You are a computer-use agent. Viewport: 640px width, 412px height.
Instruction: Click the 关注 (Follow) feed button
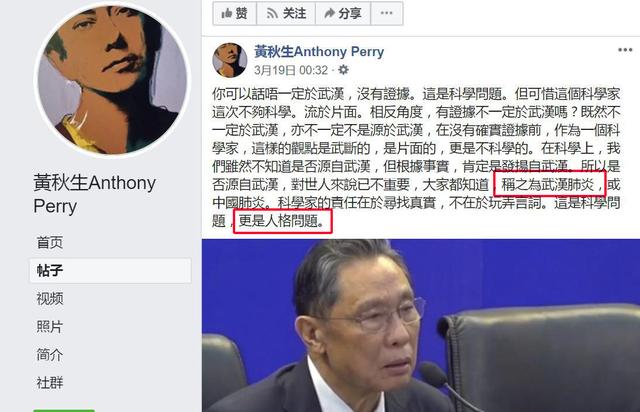pos(286,13)
